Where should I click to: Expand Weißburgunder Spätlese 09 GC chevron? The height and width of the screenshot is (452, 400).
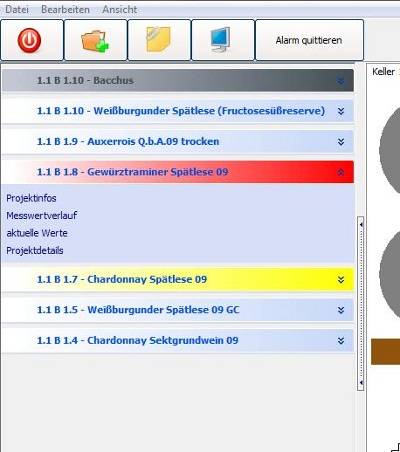(x=341, y=310)
